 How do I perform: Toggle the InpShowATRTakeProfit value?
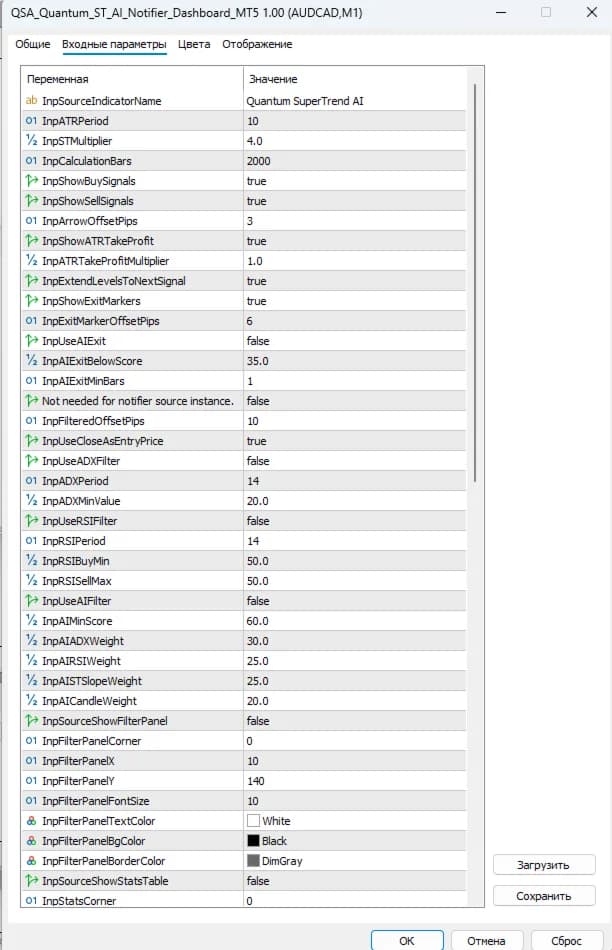[354, 241]
